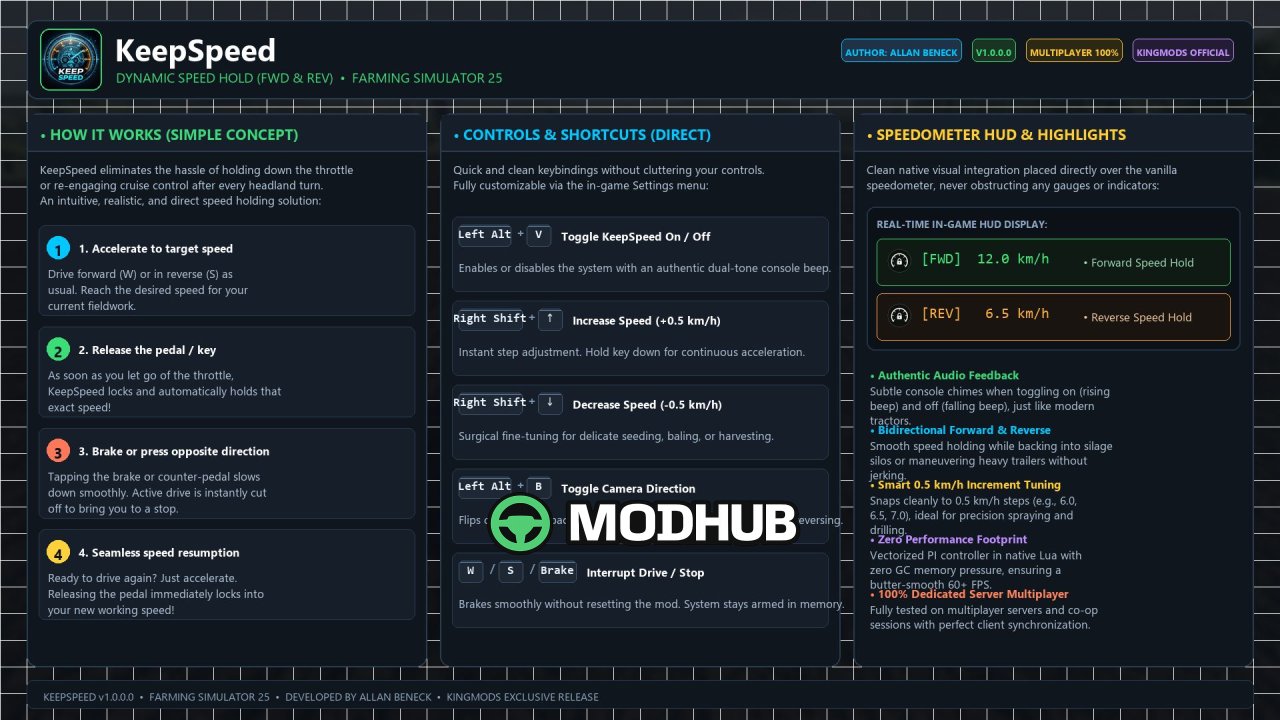This screenshot has height=720, width=1280.
Task: Click the [FWD] 12.0 km/h readout
Action: tap(985, 260)
